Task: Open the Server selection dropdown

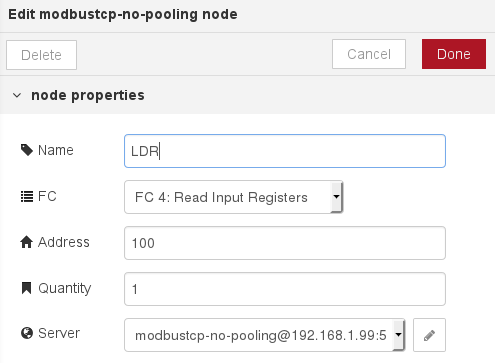Action: coord(265,335)
